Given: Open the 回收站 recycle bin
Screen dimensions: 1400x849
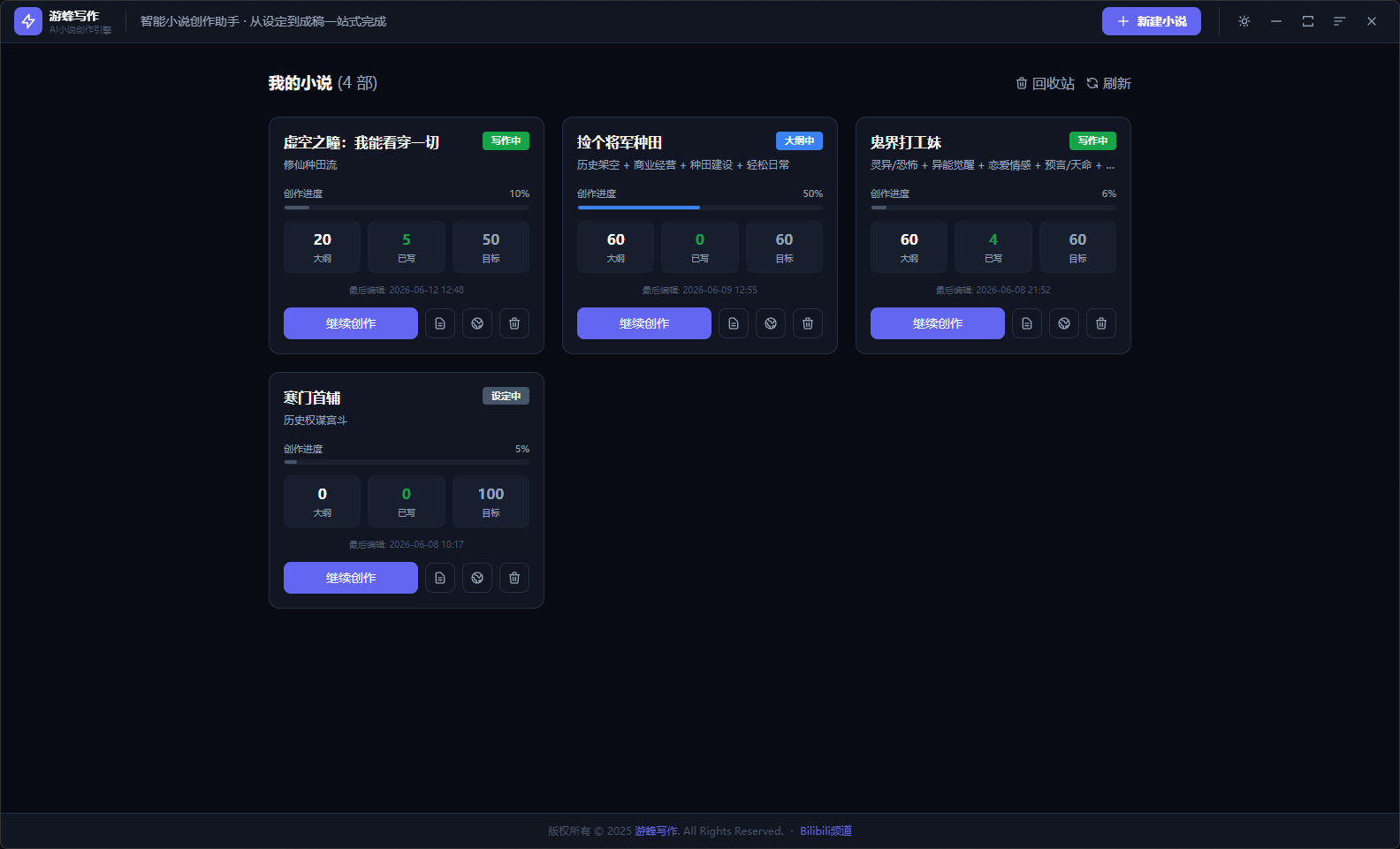Looking at the screenshot, I should click(x=1046, y=83).
